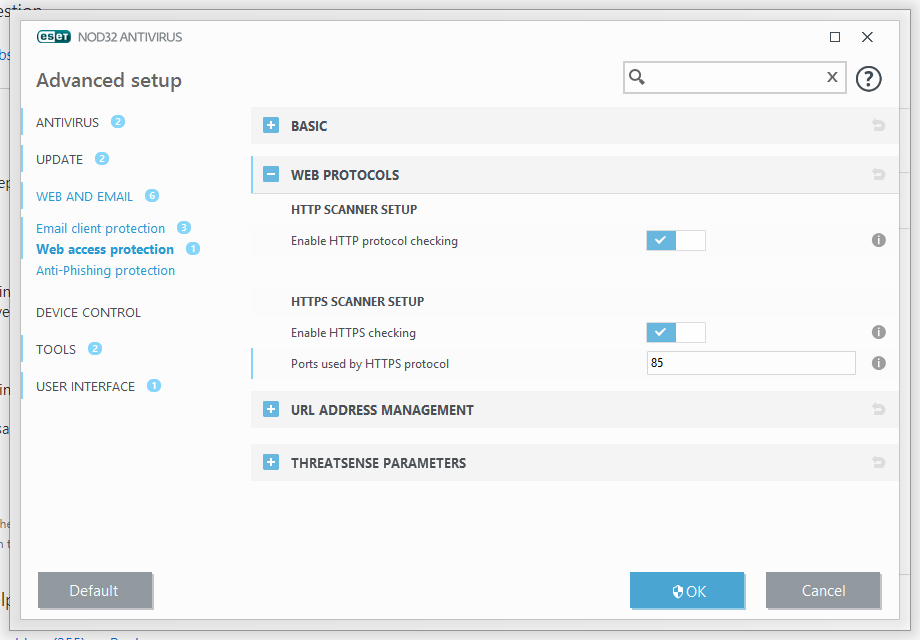Click the ANTIVIRUS badge showing 2

[118, 121]
